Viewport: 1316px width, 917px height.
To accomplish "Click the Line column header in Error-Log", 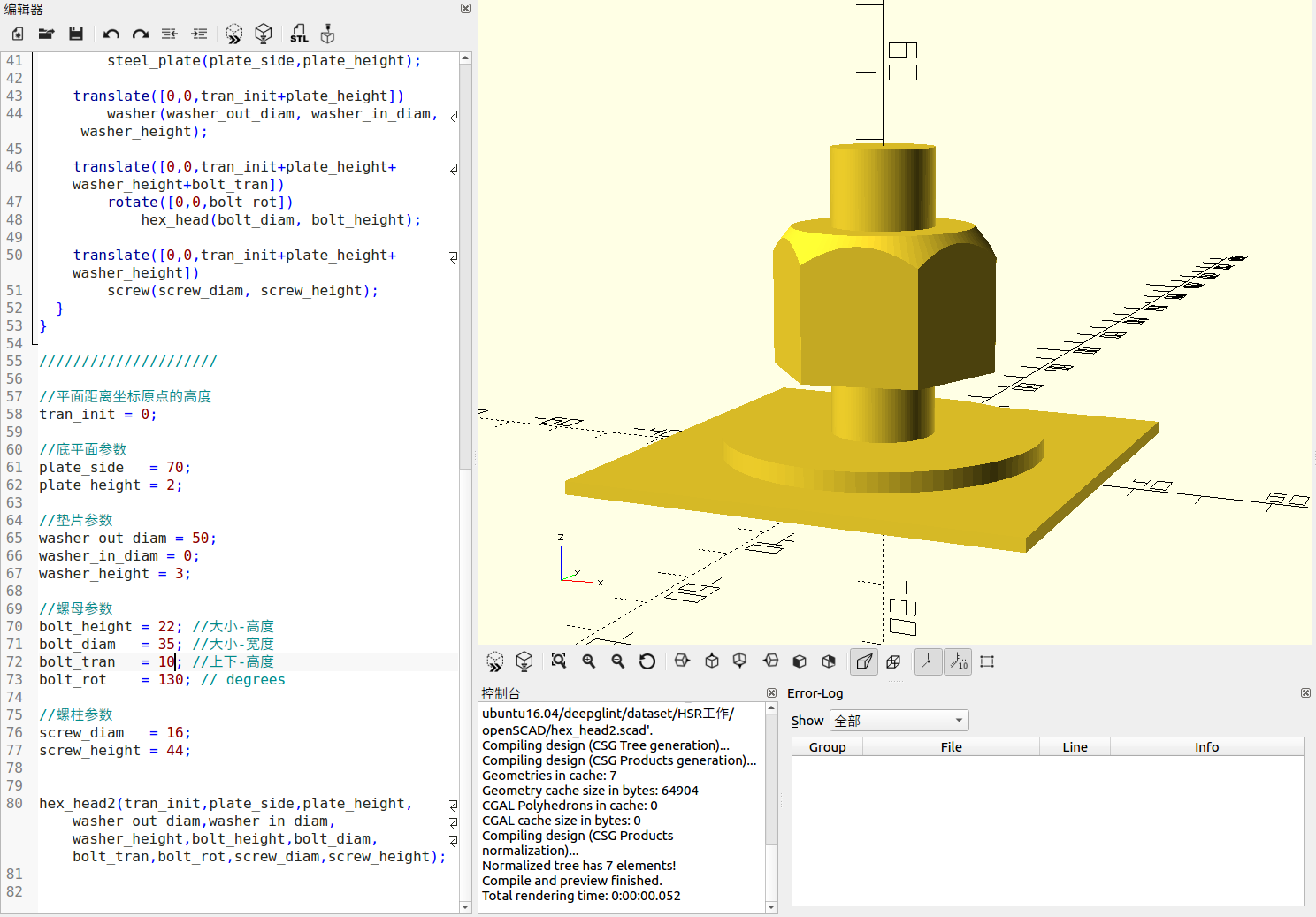I will (1074, 746).
